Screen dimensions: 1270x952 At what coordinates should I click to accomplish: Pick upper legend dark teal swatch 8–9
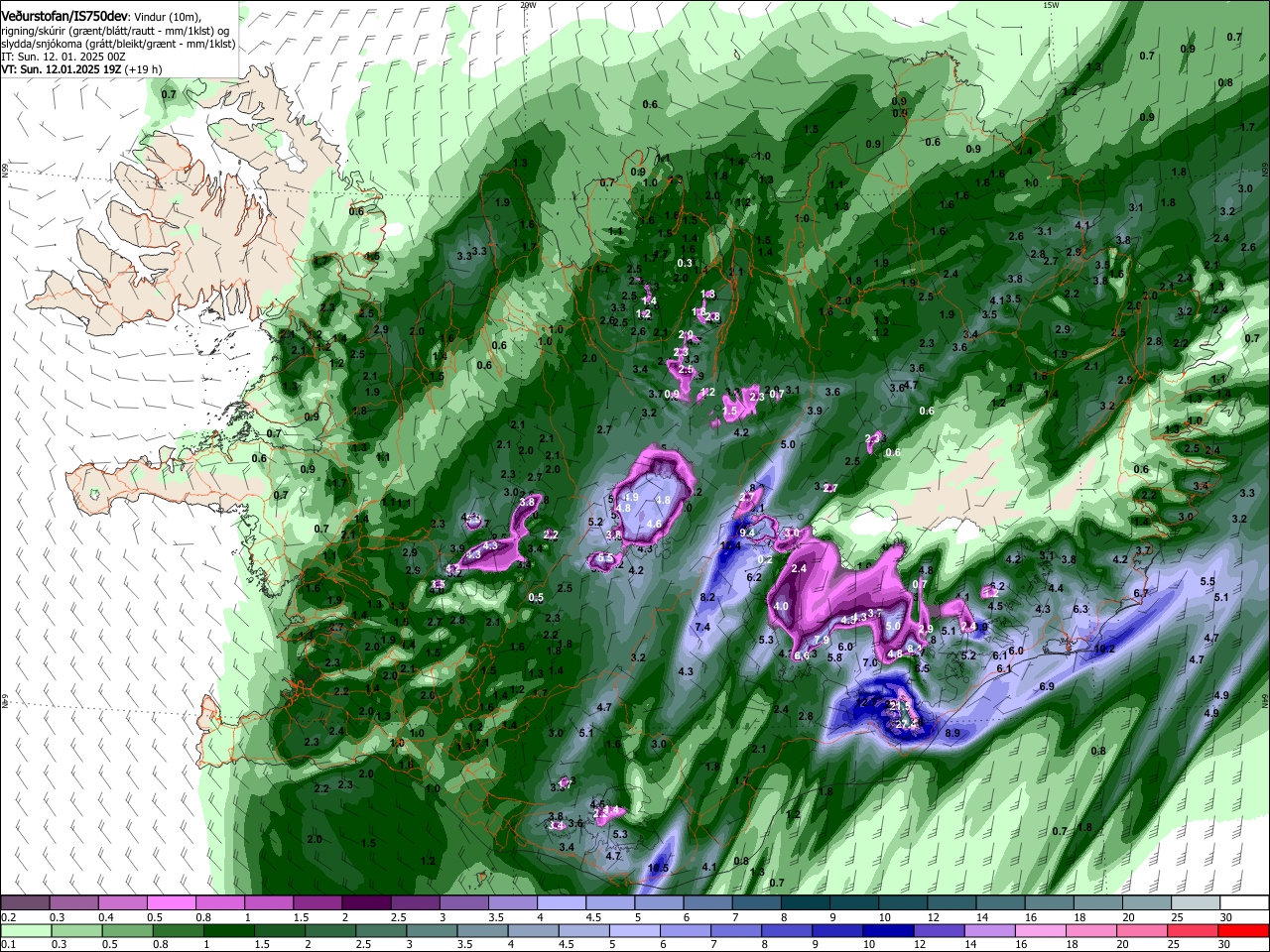pos(805,903)
